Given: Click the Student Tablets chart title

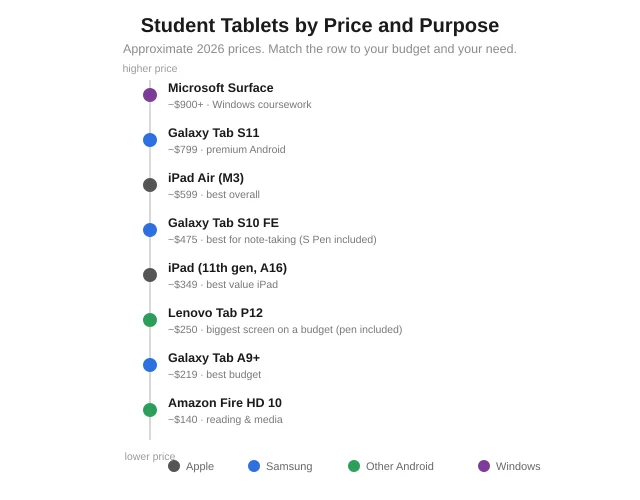Looking at the screenshot, I should (x=320, y=25).
